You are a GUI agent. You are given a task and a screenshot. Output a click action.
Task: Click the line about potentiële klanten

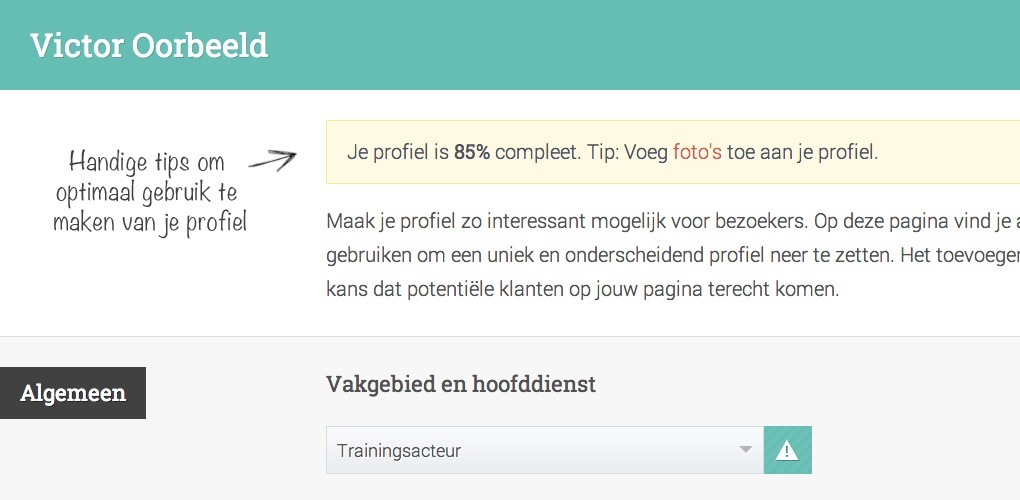coord(583,289)
